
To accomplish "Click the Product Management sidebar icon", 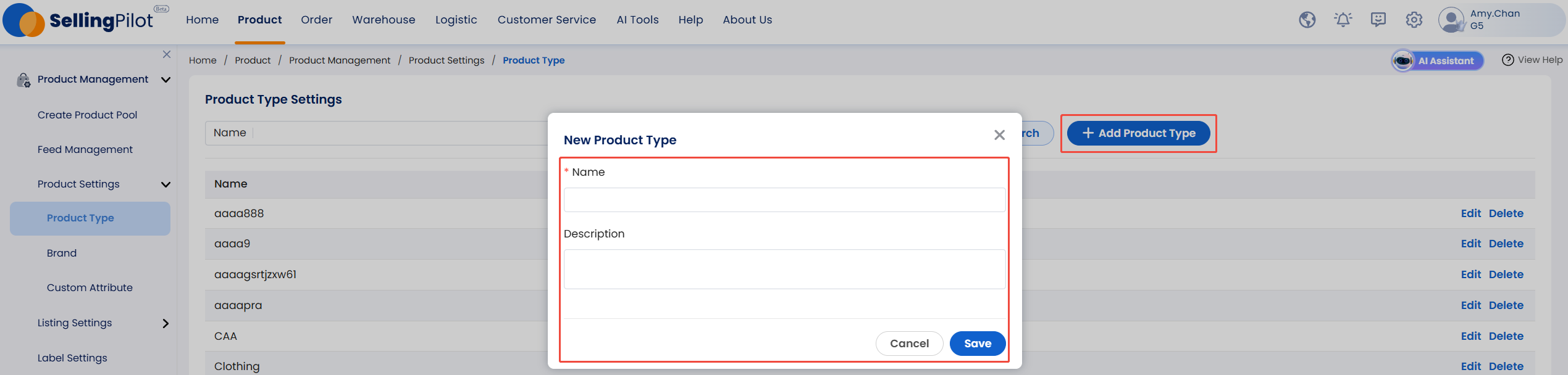I will click(x=23, y=80).
